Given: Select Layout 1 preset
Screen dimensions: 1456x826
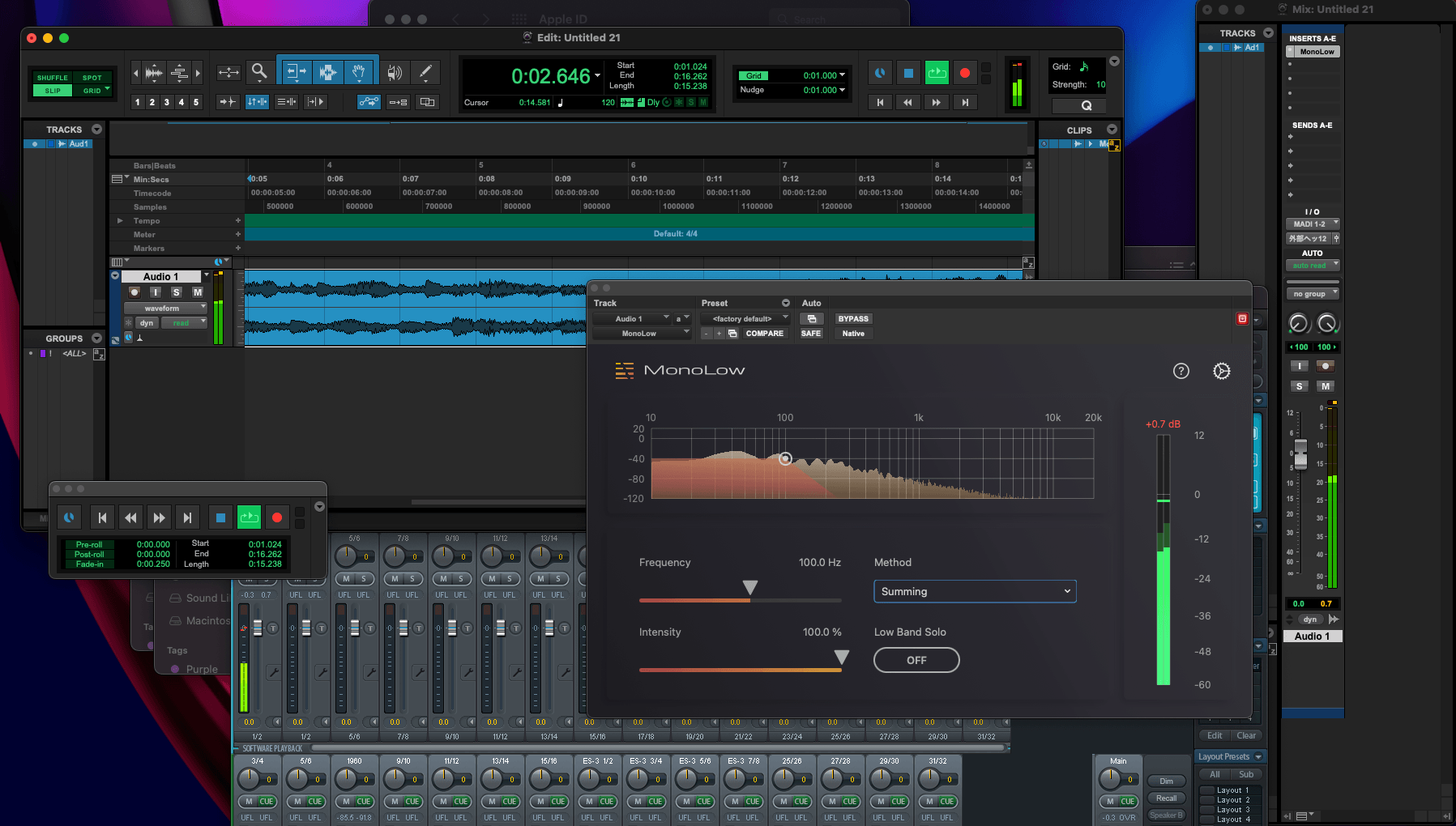Looking at the screenshot, I should [x=1232, y=790].
